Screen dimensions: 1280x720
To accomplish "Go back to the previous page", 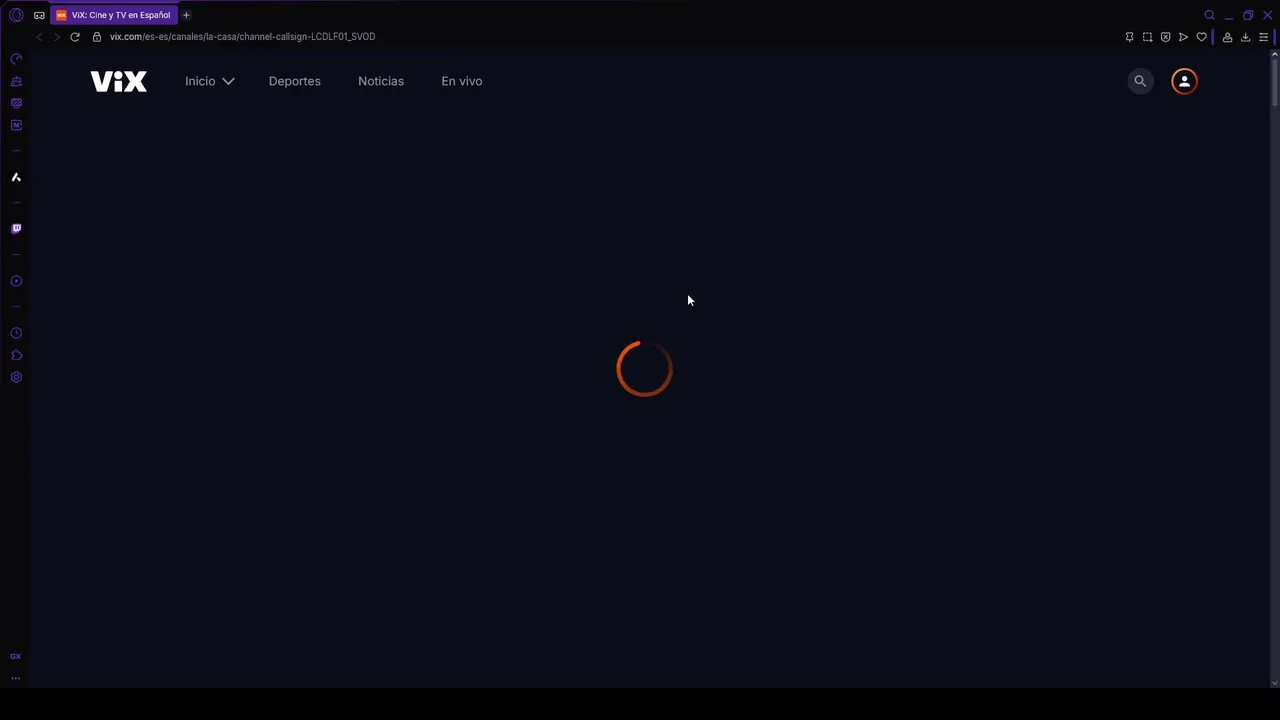I will [39, 37].
